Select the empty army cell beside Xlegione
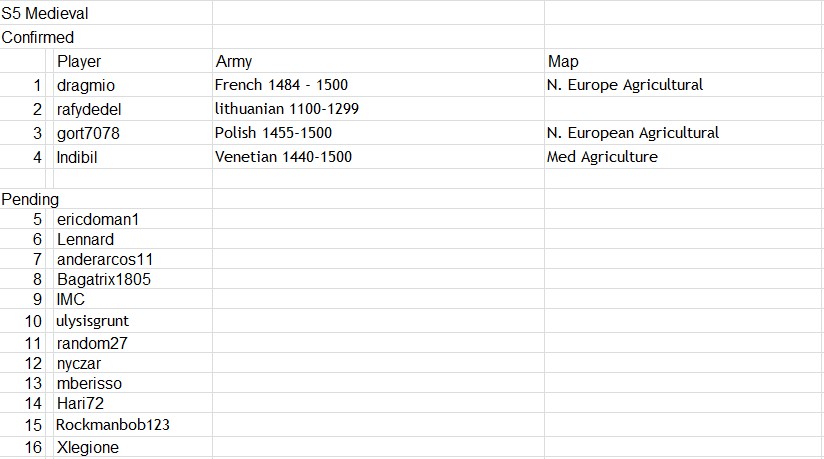Viewport: 824px width, 459px height. [x=378, y=448]
